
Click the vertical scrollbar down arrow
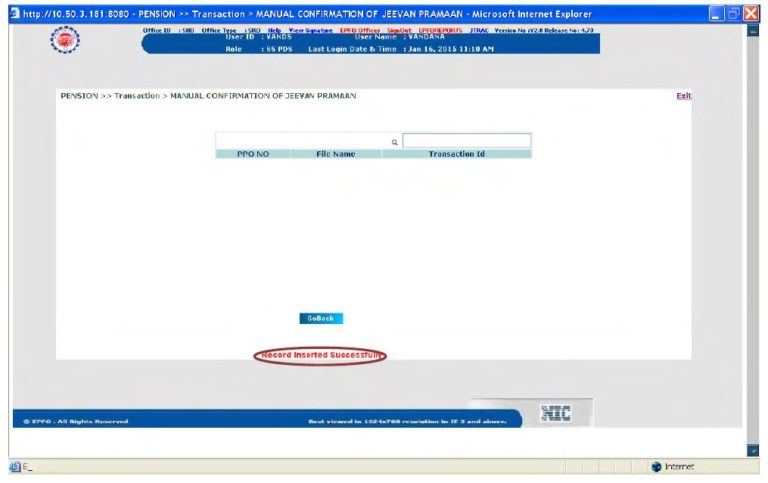click(x=753, y=452)
